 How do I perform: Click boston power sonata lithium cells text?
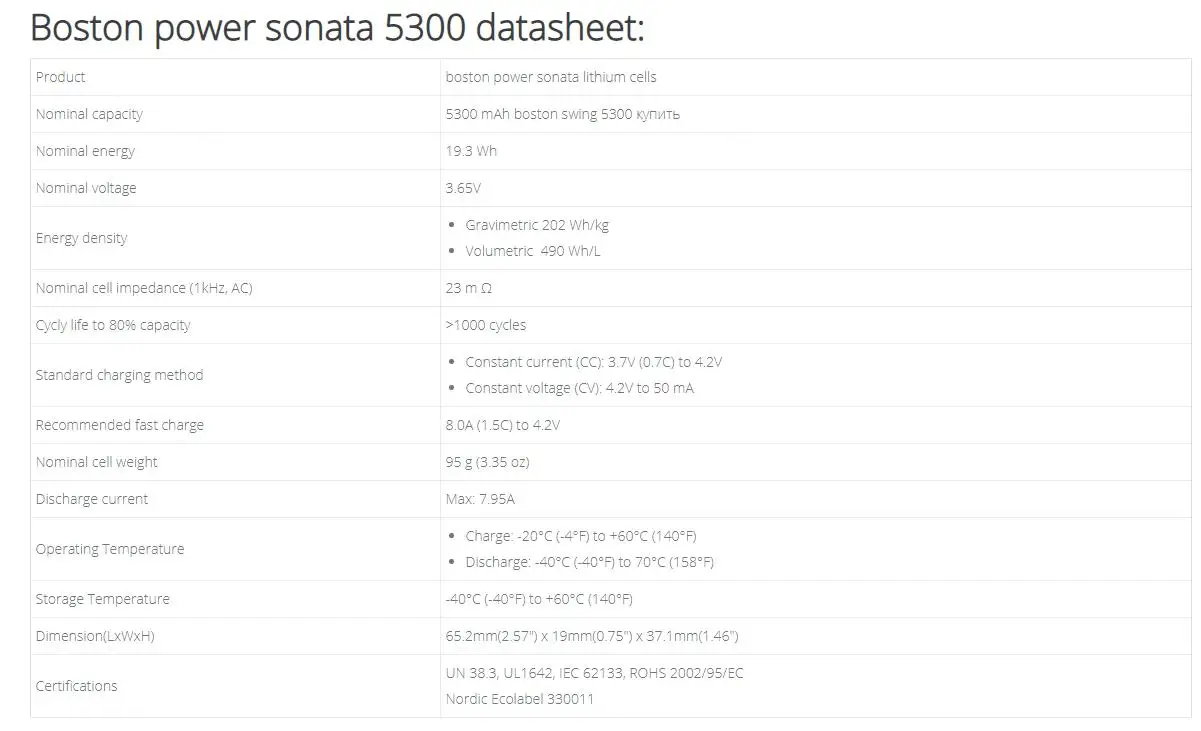(551, 77)
